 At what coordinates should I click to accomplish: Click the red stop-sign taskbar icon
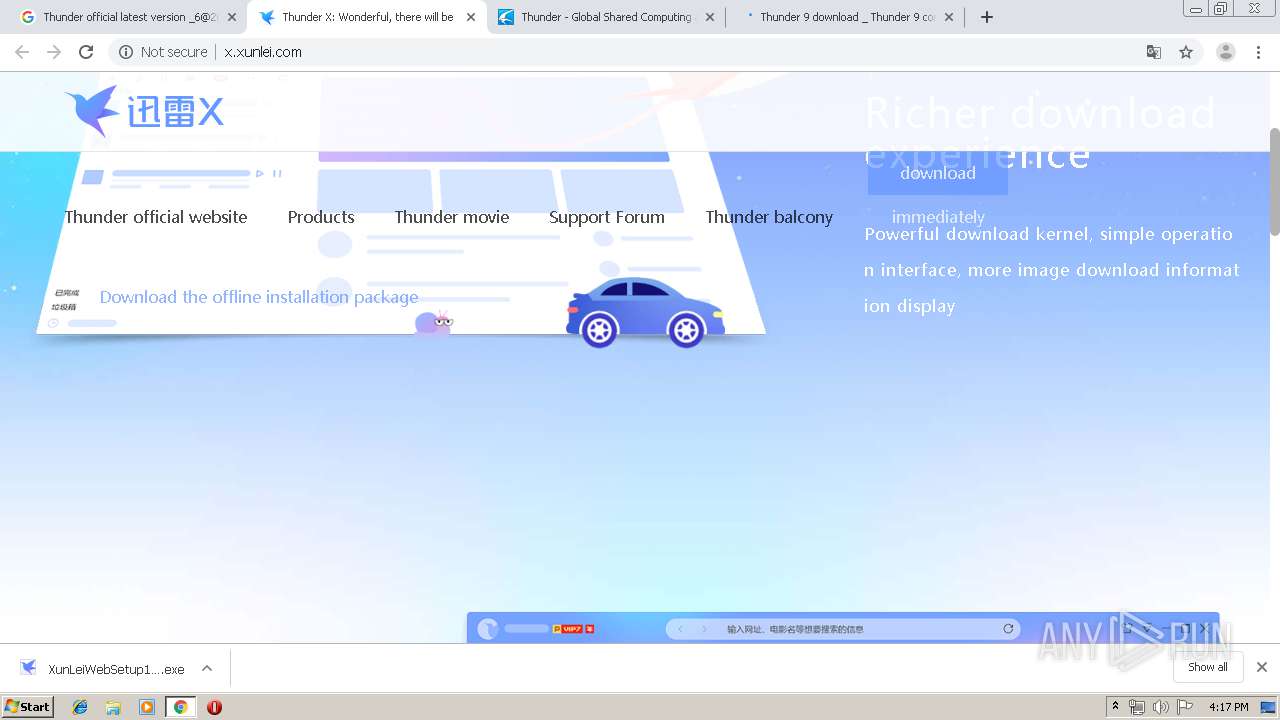point(214,707)
